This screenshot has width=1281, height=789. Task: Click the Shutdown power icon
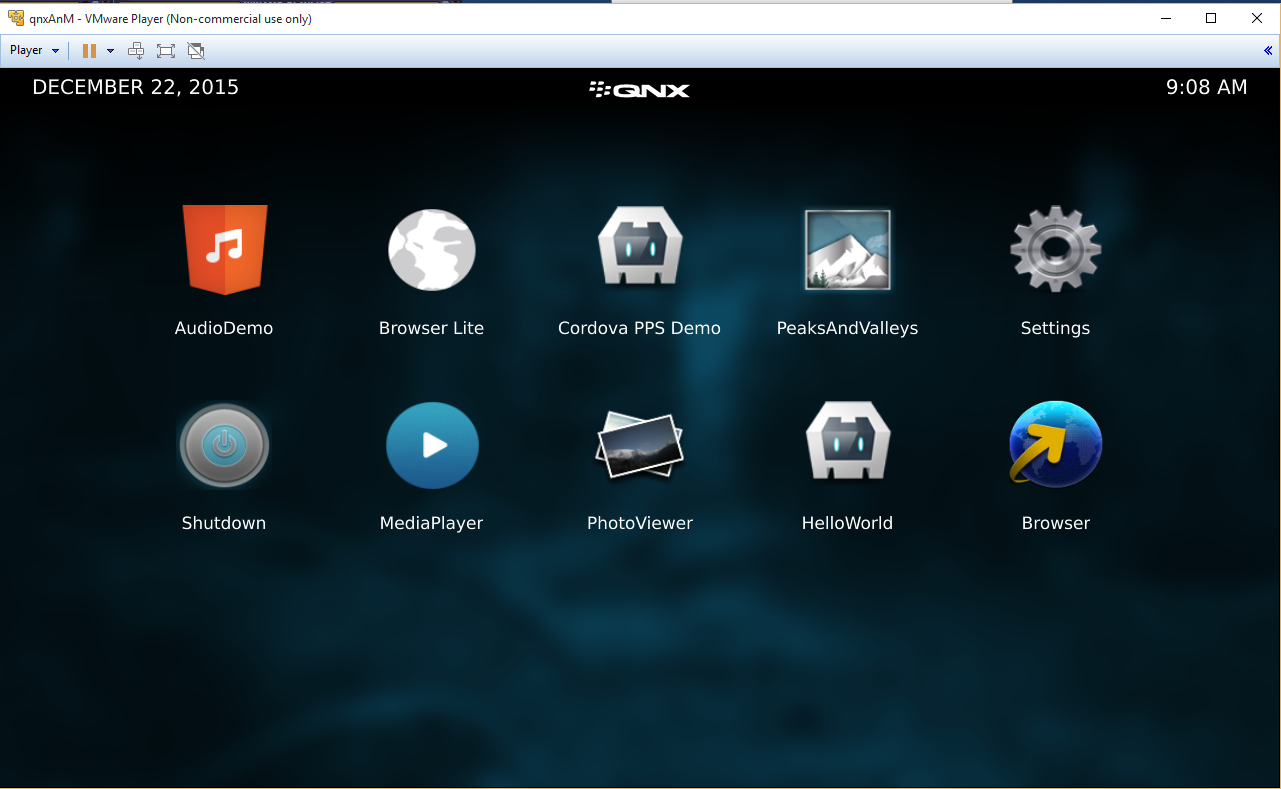click(224, 446)
